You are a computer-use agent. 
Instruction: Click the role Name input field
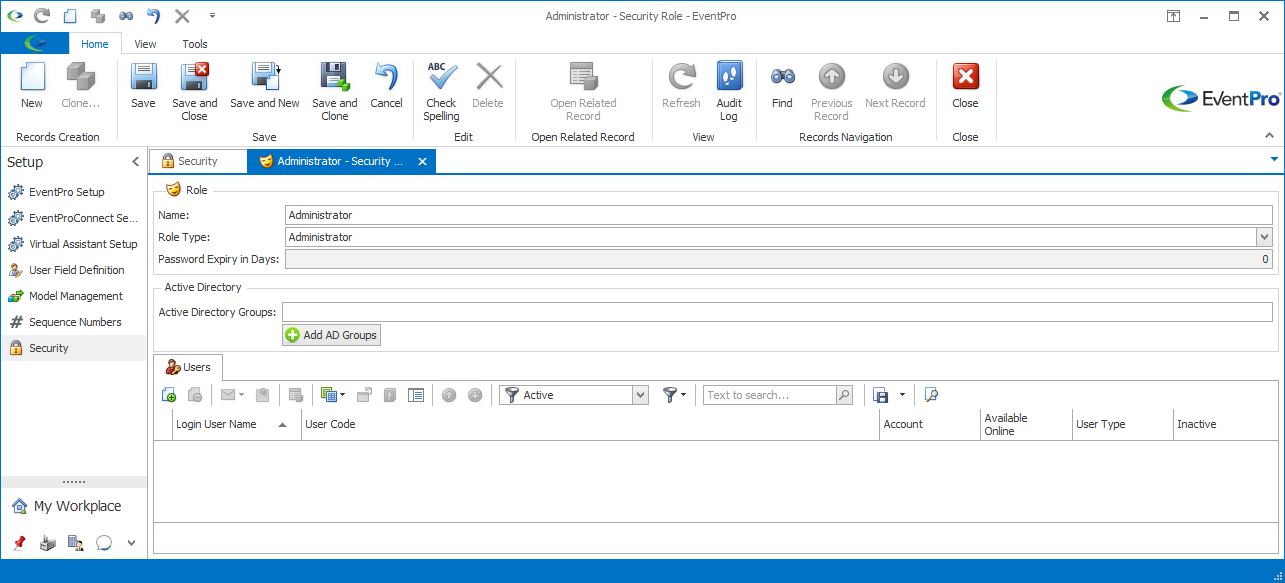(779, 215)
